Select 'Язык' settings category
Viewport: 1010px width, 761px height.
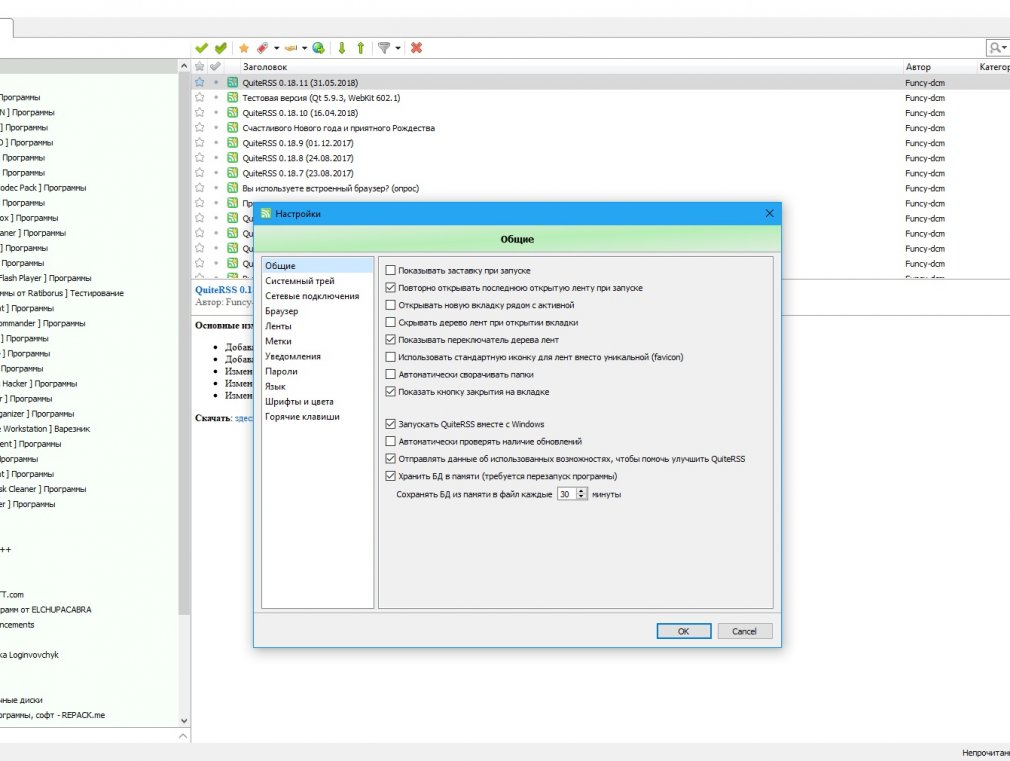(275, 387)
